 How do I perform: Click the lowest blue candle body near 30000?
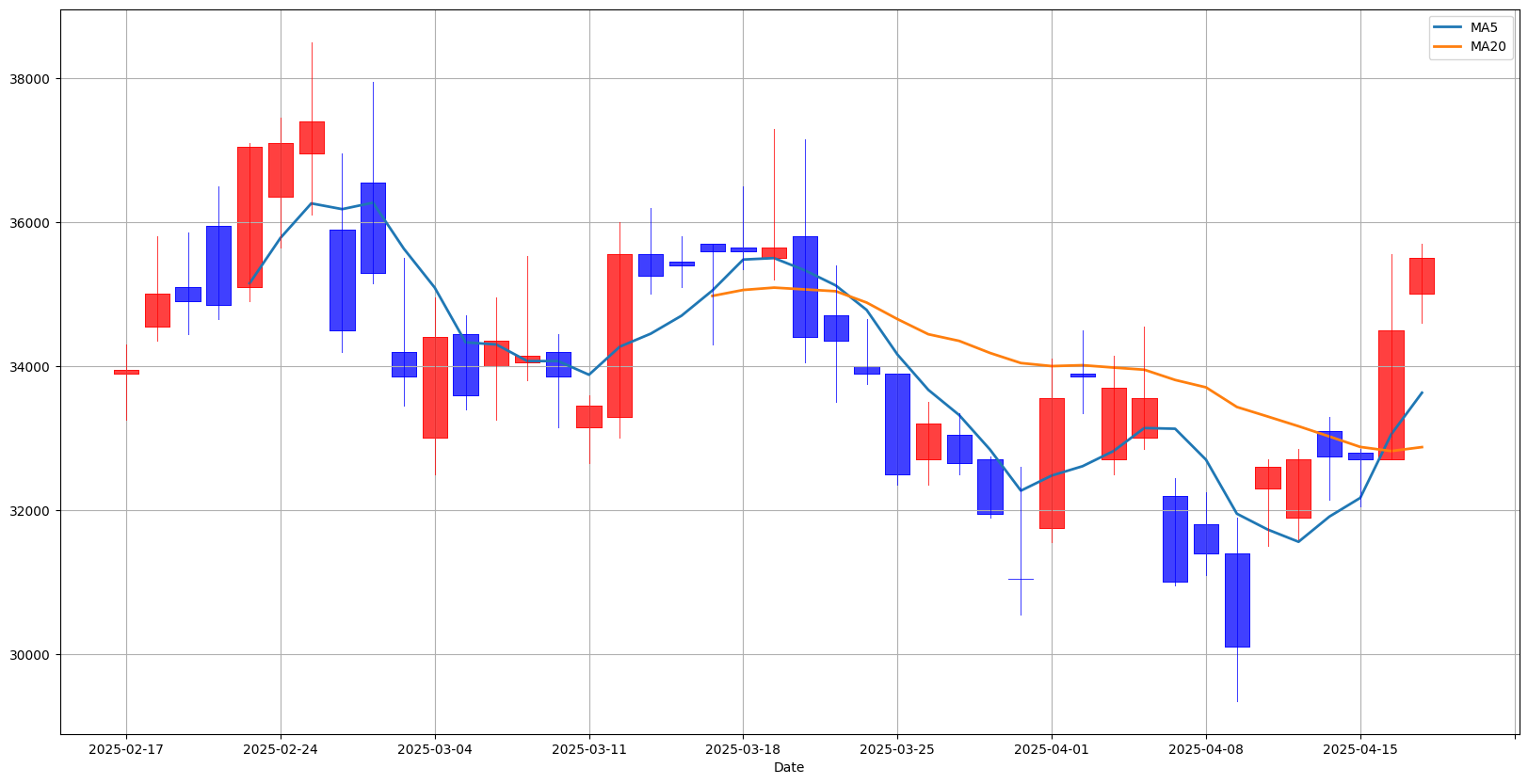(x=1237, y=600)
